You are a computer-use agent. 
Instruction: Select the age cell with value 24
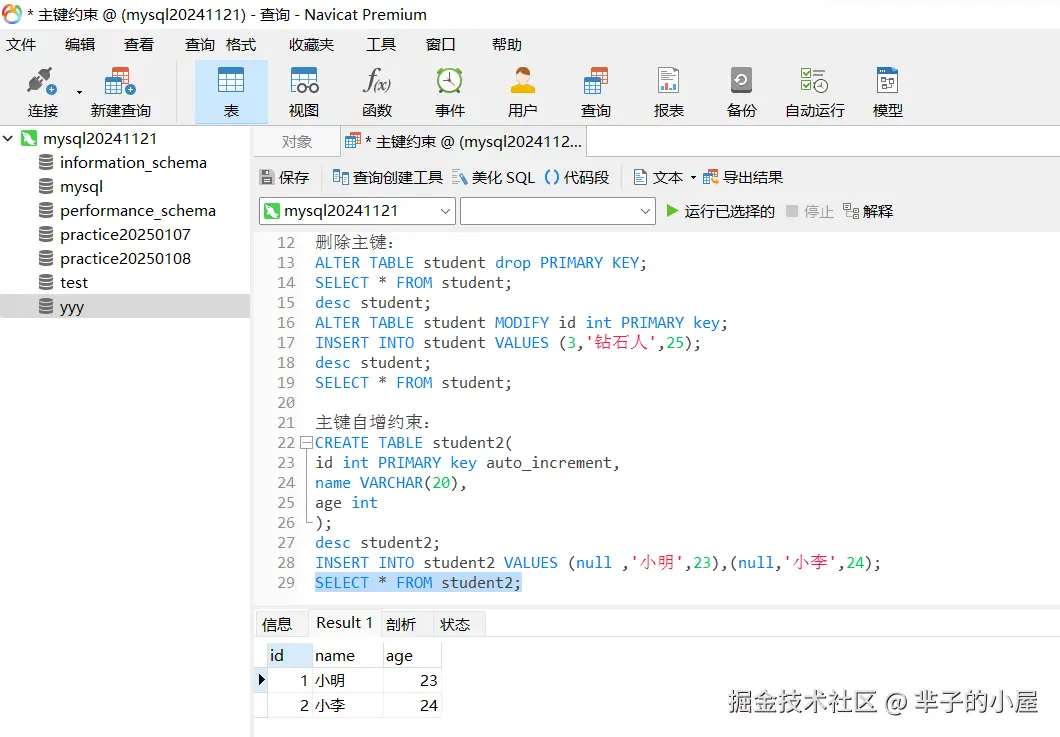click(x=412, y=705)
